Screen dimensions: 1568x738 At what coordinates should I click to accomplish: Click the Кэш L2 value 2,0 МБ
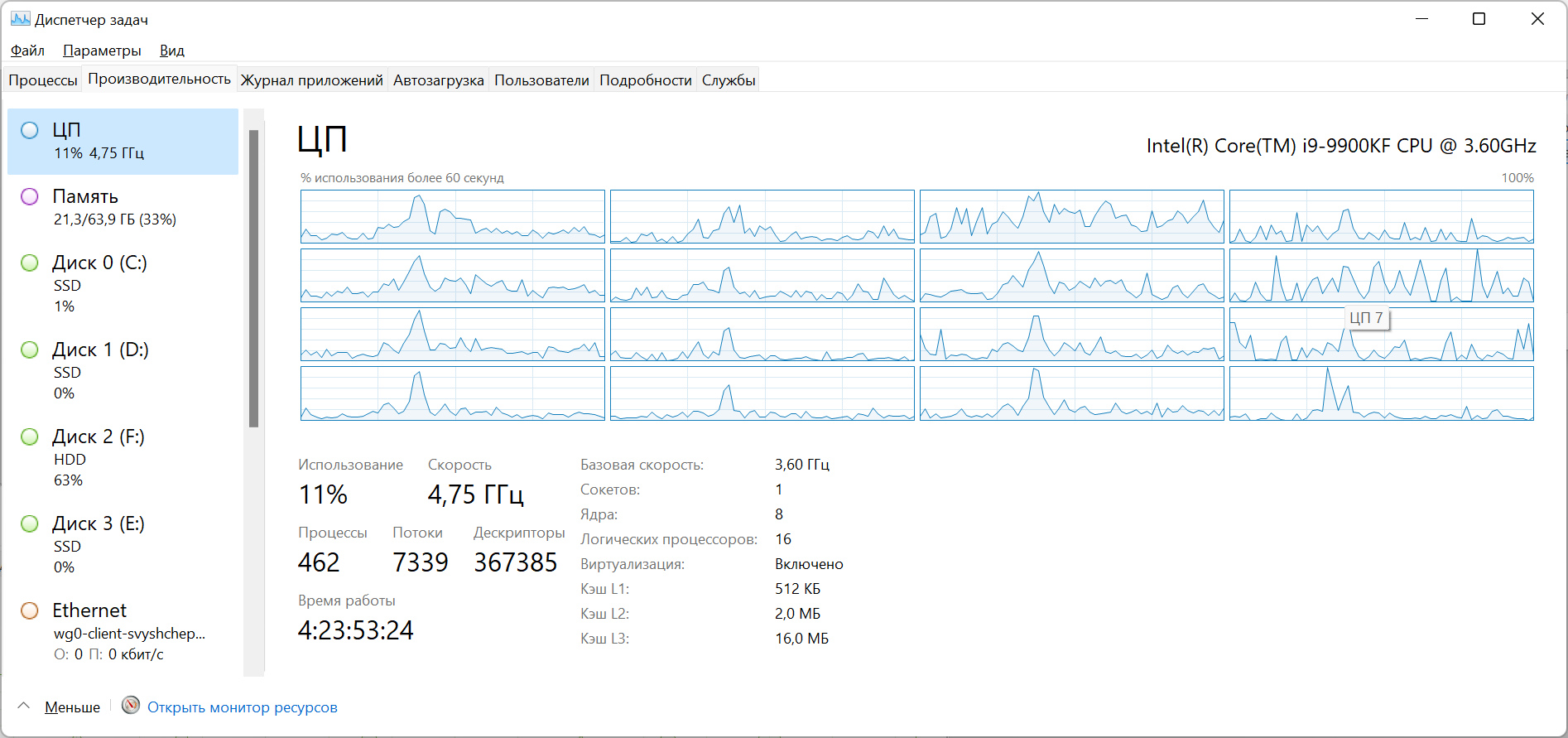(797, 614)
